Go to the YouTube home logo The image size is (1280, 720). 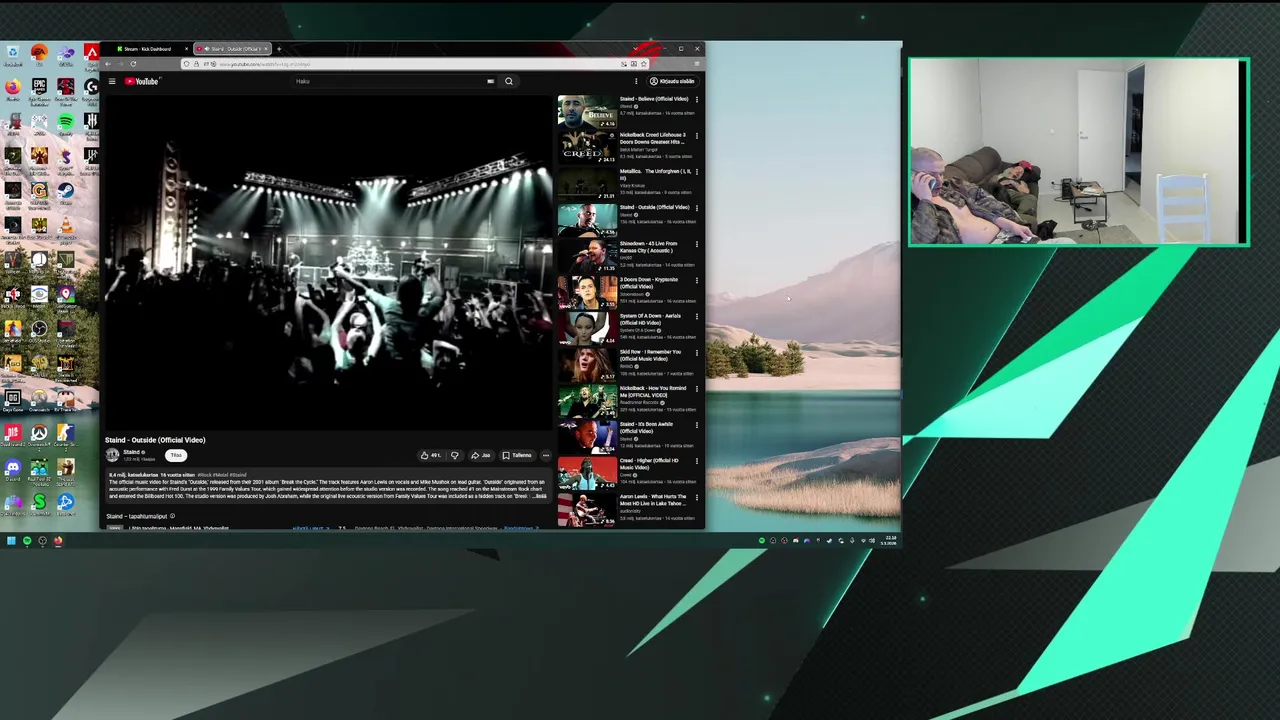142,81
